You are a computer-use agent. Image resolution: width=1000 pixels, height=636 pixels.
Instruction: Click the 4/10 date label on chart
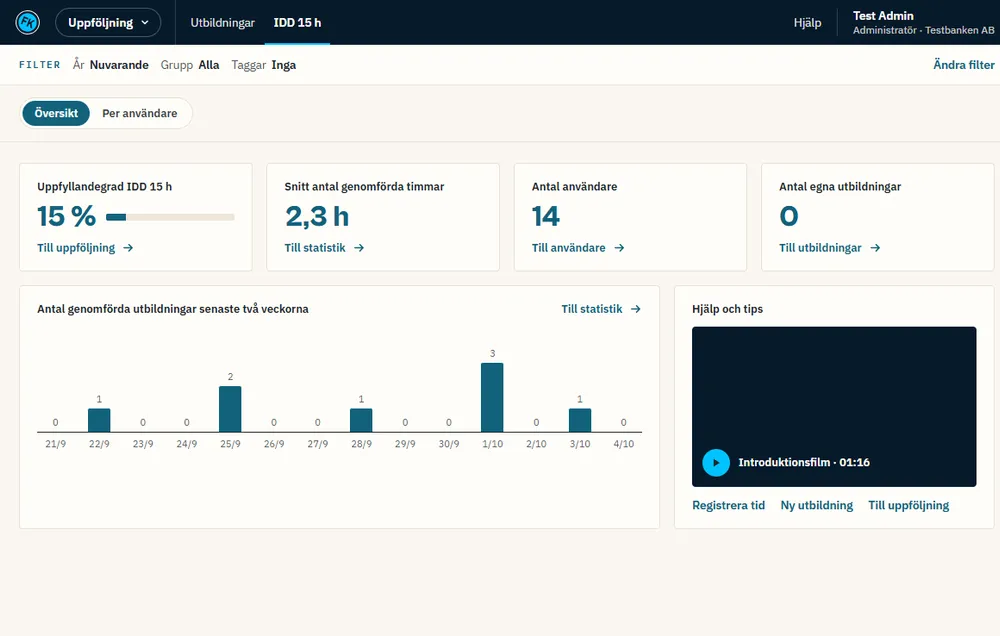623,444
